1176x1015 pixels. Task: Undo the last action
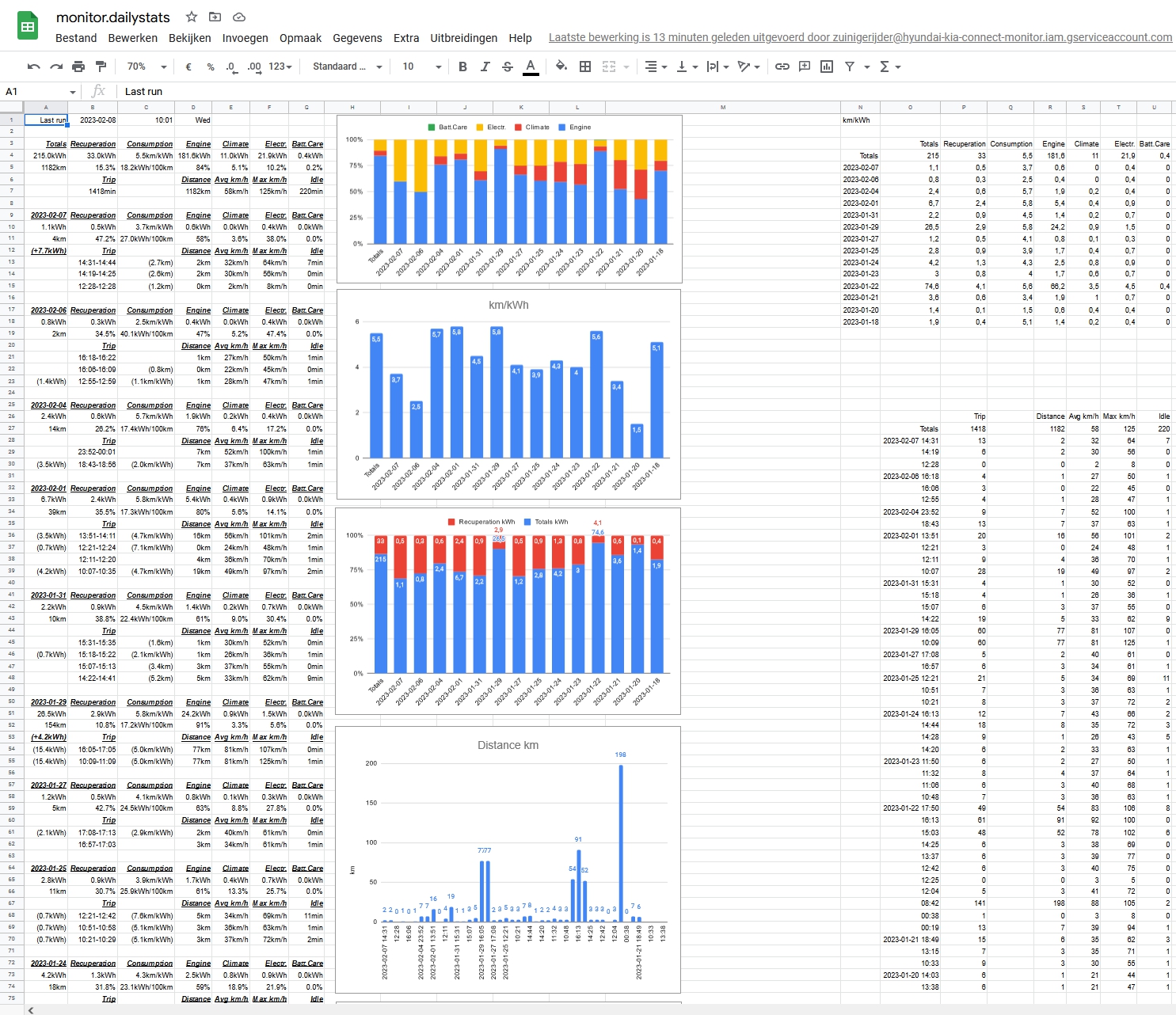pos(33,67)
